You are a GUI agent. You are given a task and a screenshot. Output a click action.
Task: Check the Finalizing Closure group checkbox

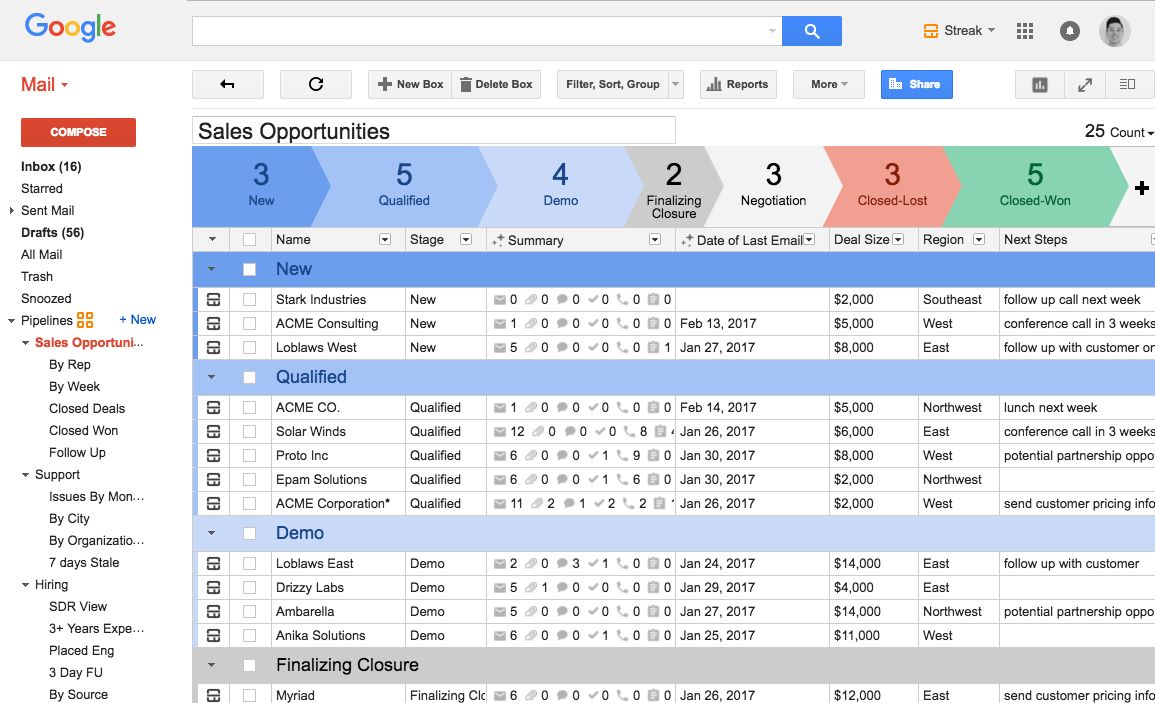click(x=250, y=665)
